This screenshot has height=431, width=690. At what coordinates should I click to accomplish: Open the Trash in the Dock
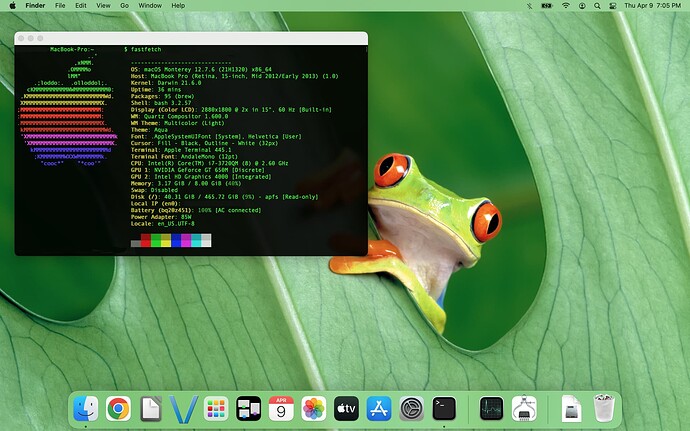tap(604, 408)
